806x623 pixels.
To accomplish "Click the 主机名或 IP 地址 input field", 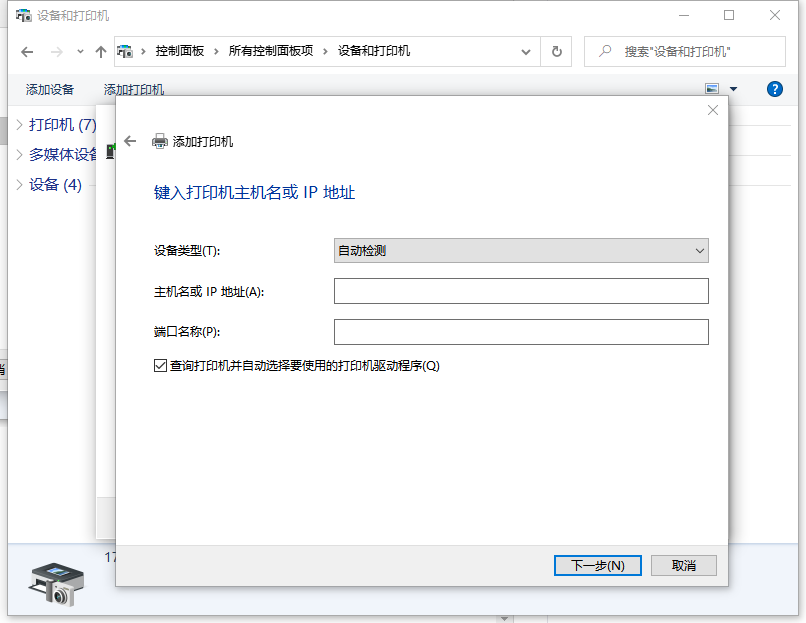I will coord(520,291).
